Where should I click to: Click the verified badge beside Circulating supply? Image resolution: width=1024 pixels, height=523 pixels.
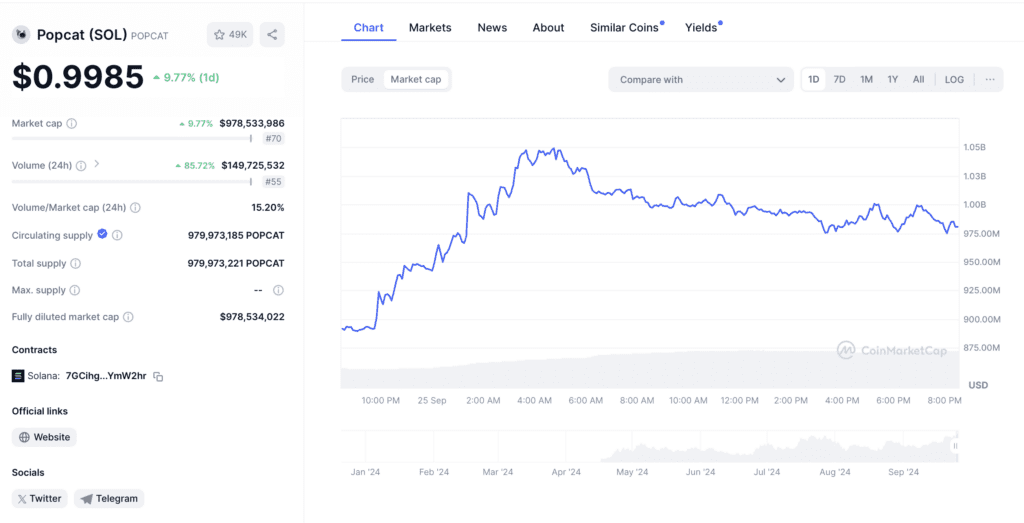103,234
